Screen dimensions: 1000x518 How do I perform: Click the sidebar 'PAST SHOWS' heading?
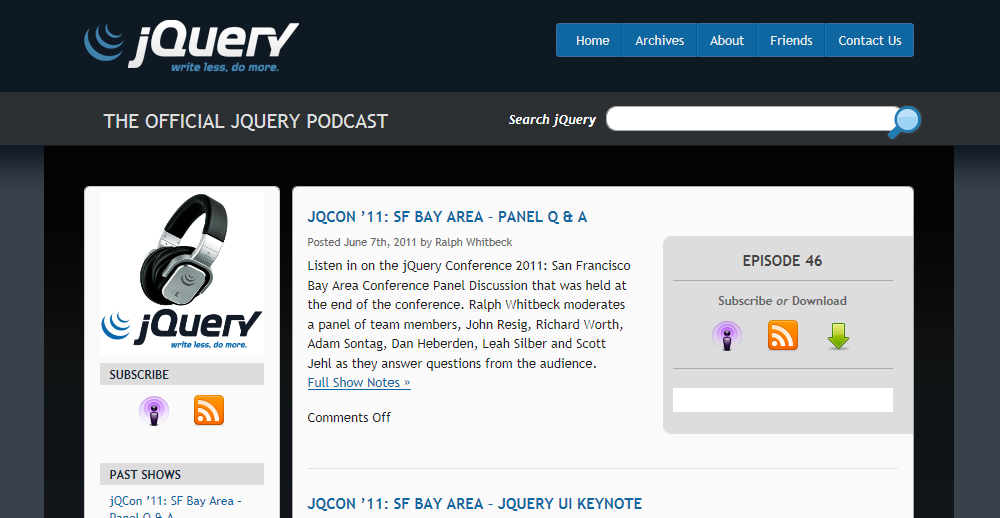click(182, 474)
